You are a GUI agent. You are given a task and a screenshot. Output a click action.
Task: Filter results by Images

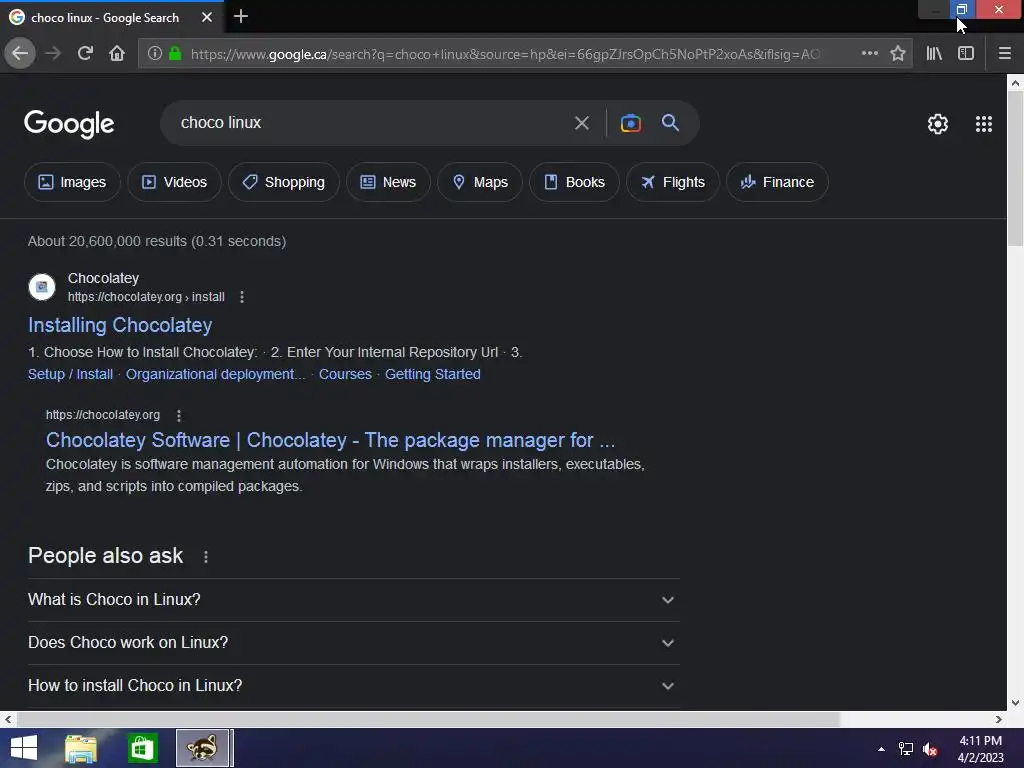tap(72, 182)
